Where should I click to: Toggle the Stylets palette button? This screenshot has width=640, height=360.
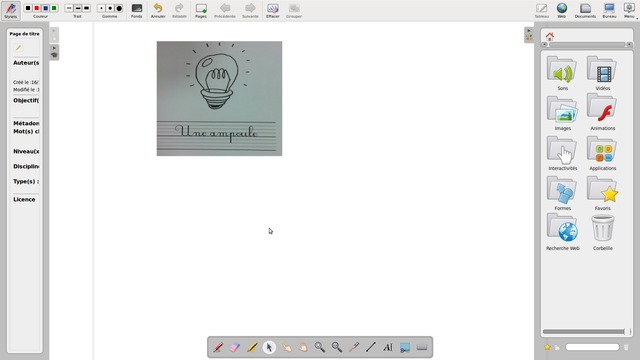coord(11,11)
